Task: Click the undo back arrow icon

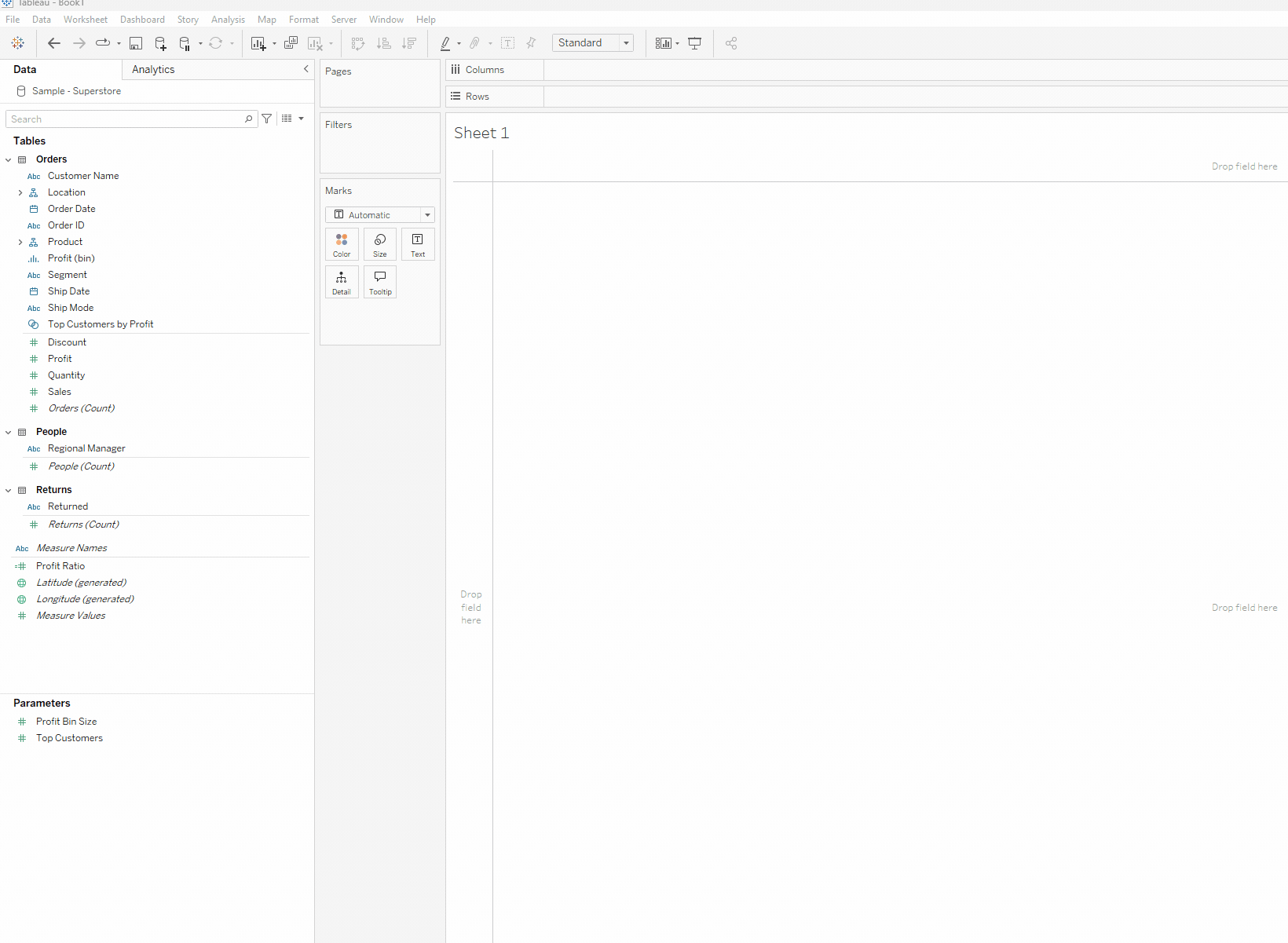Action: click(x=53, y=43)
